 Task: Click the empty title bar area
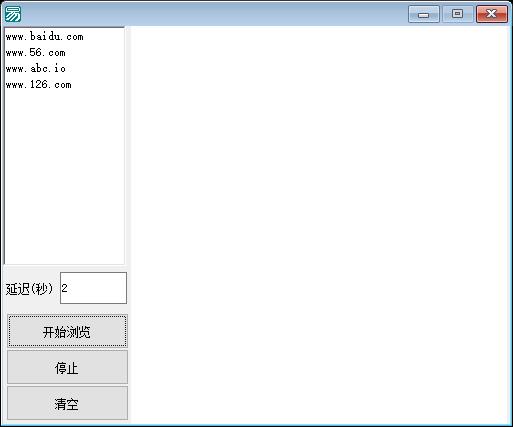[x=213, y=14]
